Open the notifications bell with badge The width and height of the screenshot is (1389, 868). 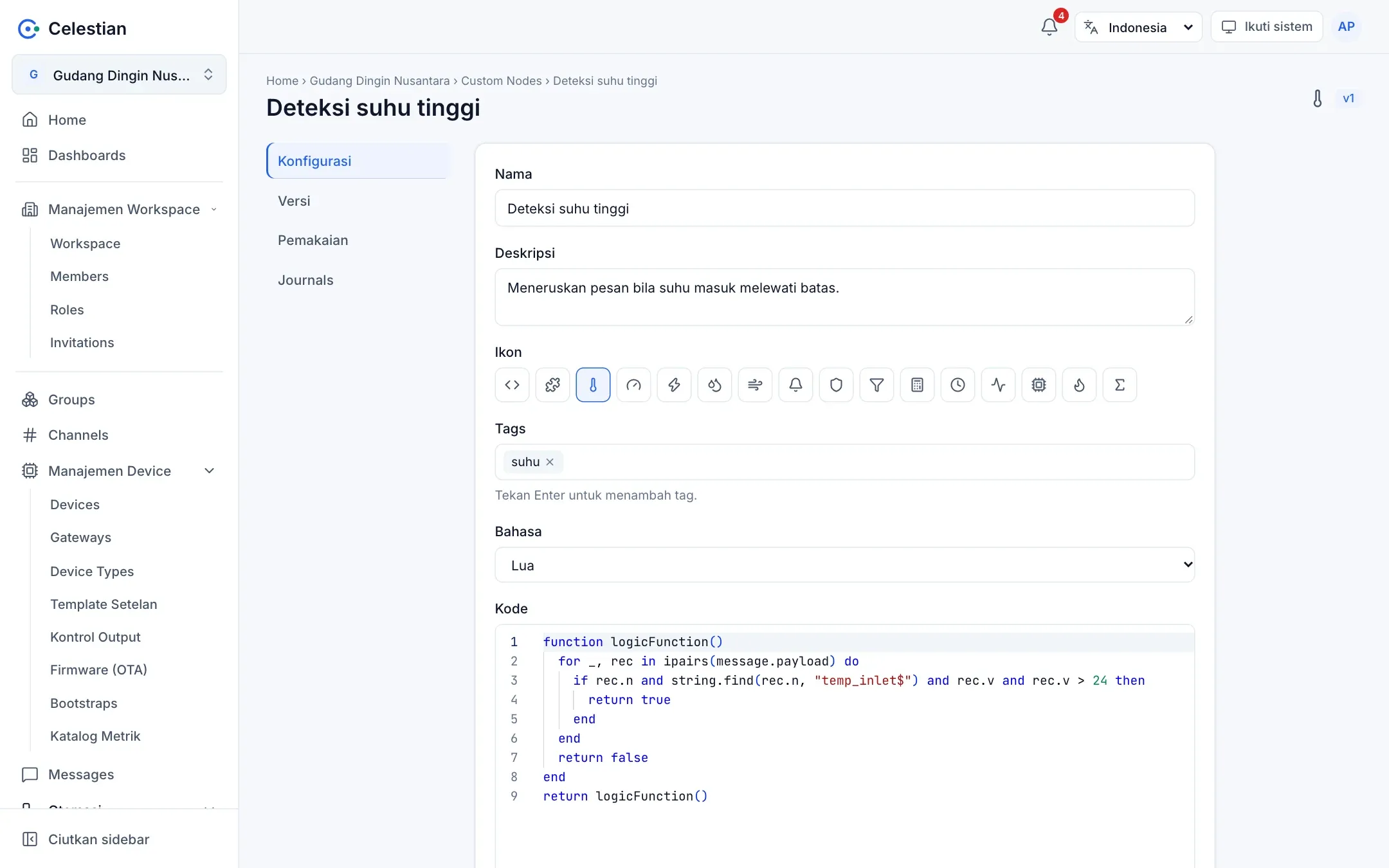[x=1049, y=27]
